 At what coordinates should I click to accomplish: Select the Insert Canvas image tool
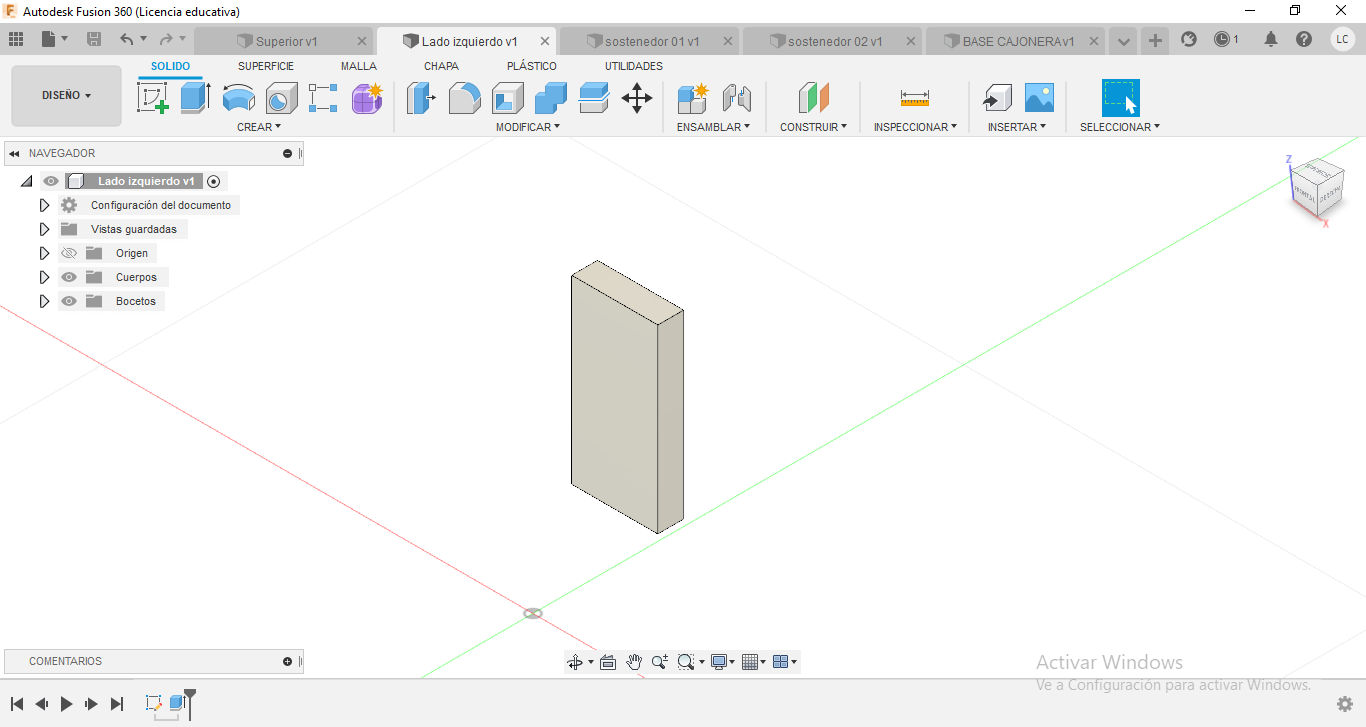1039,98
